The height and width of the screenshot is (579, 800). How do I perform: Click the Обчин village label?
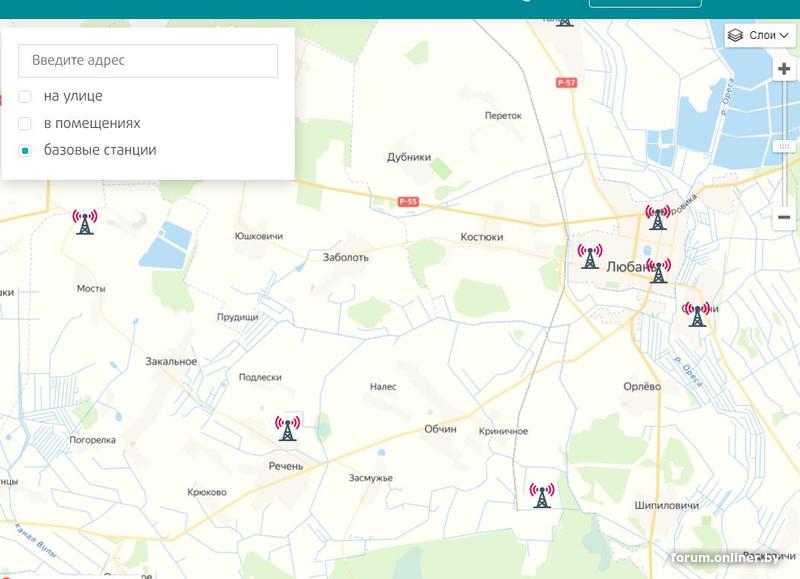click(440, 429)
